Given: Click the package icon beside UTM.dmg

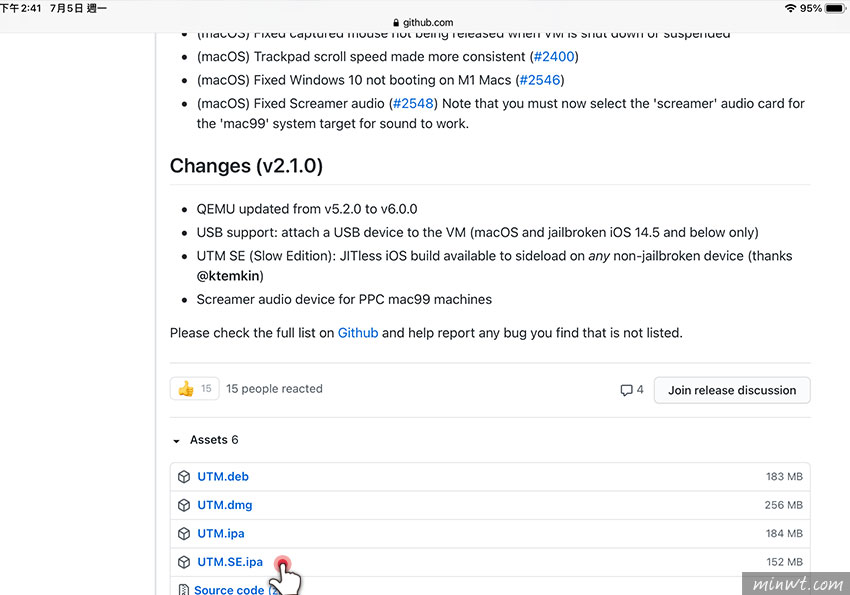Looking at the screenshot, I should [x=184, y=505].
